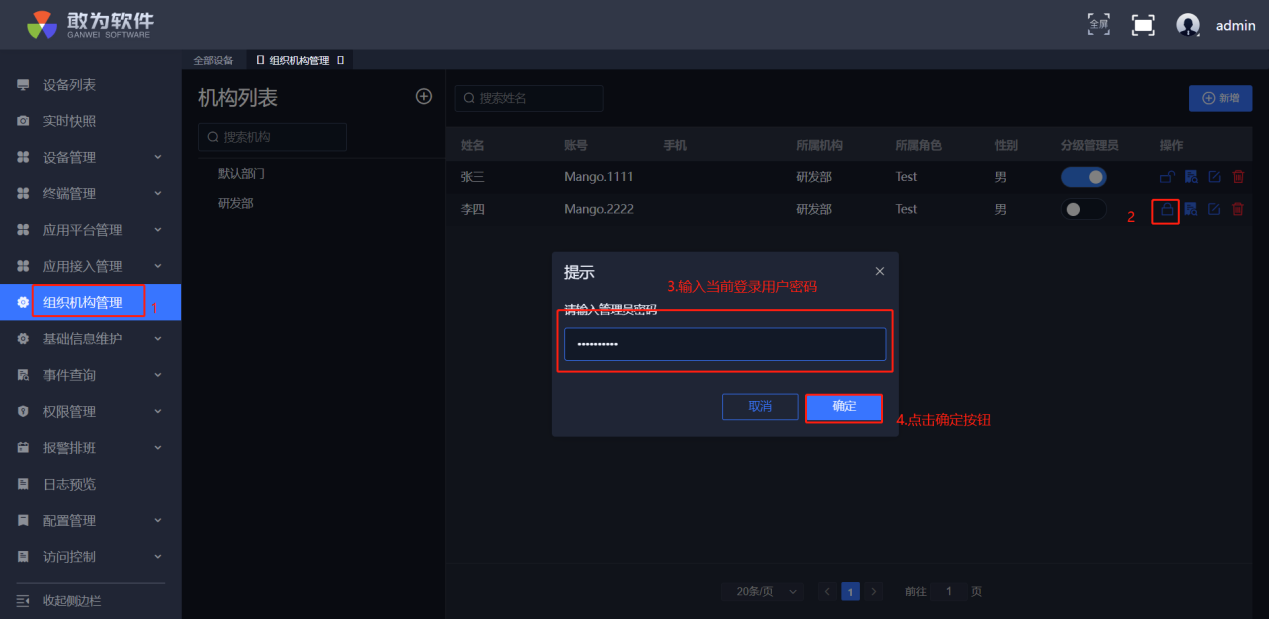
Task: Expand 访问控制 with its chevron
Action: (158, 556)
